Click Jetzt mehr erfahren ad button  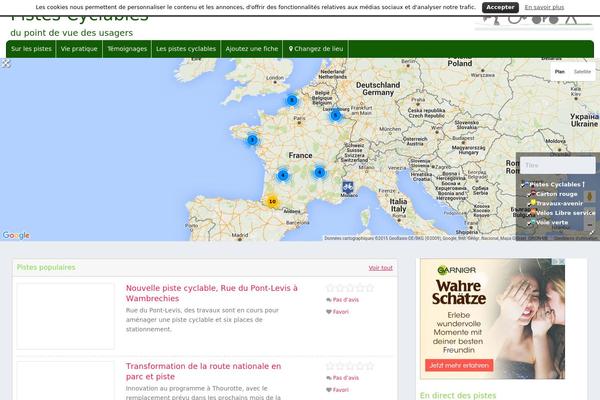tap(459, 366)
